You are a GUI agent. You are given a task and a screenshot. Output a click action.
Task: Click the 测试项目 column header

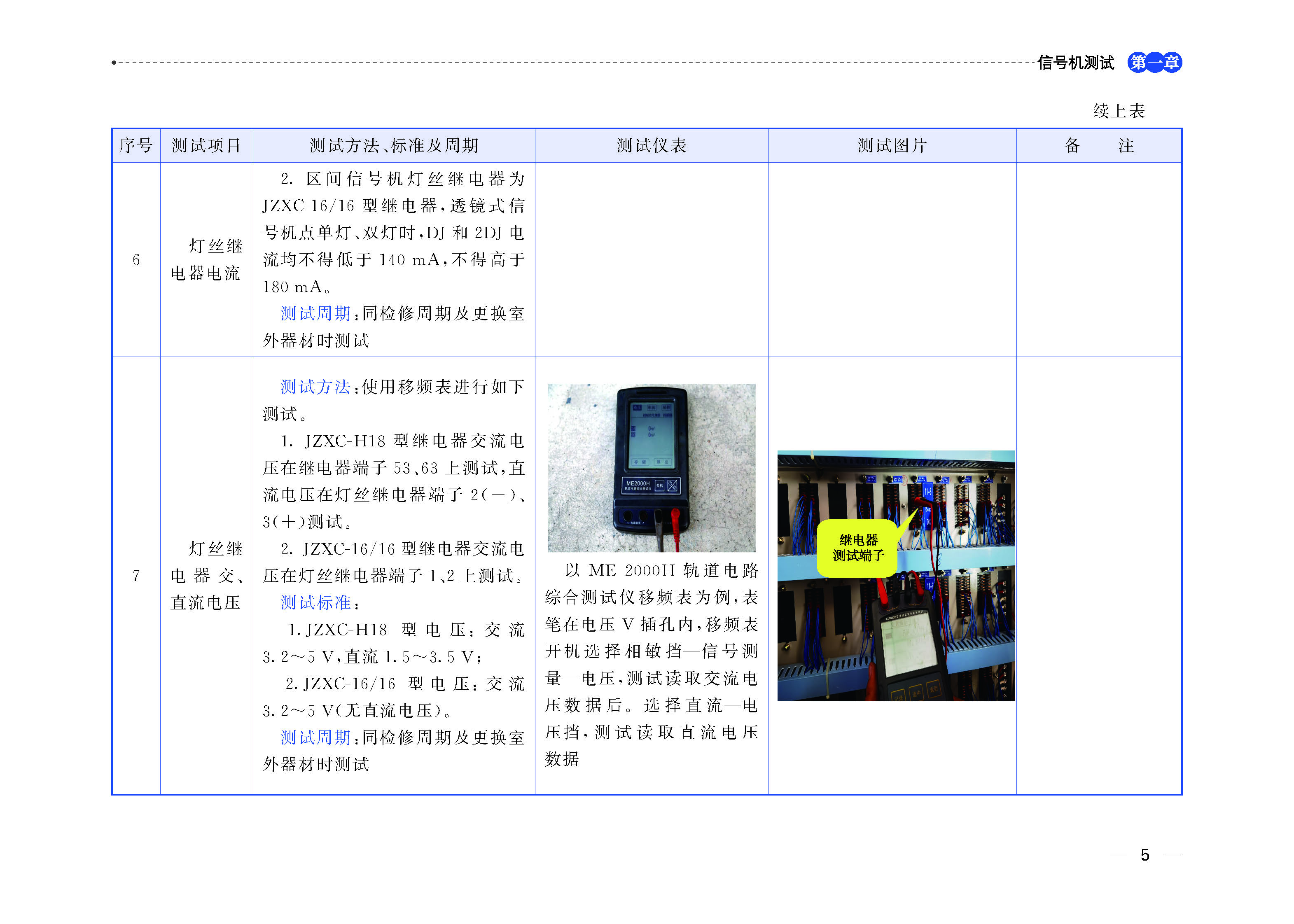click(206, 146)
